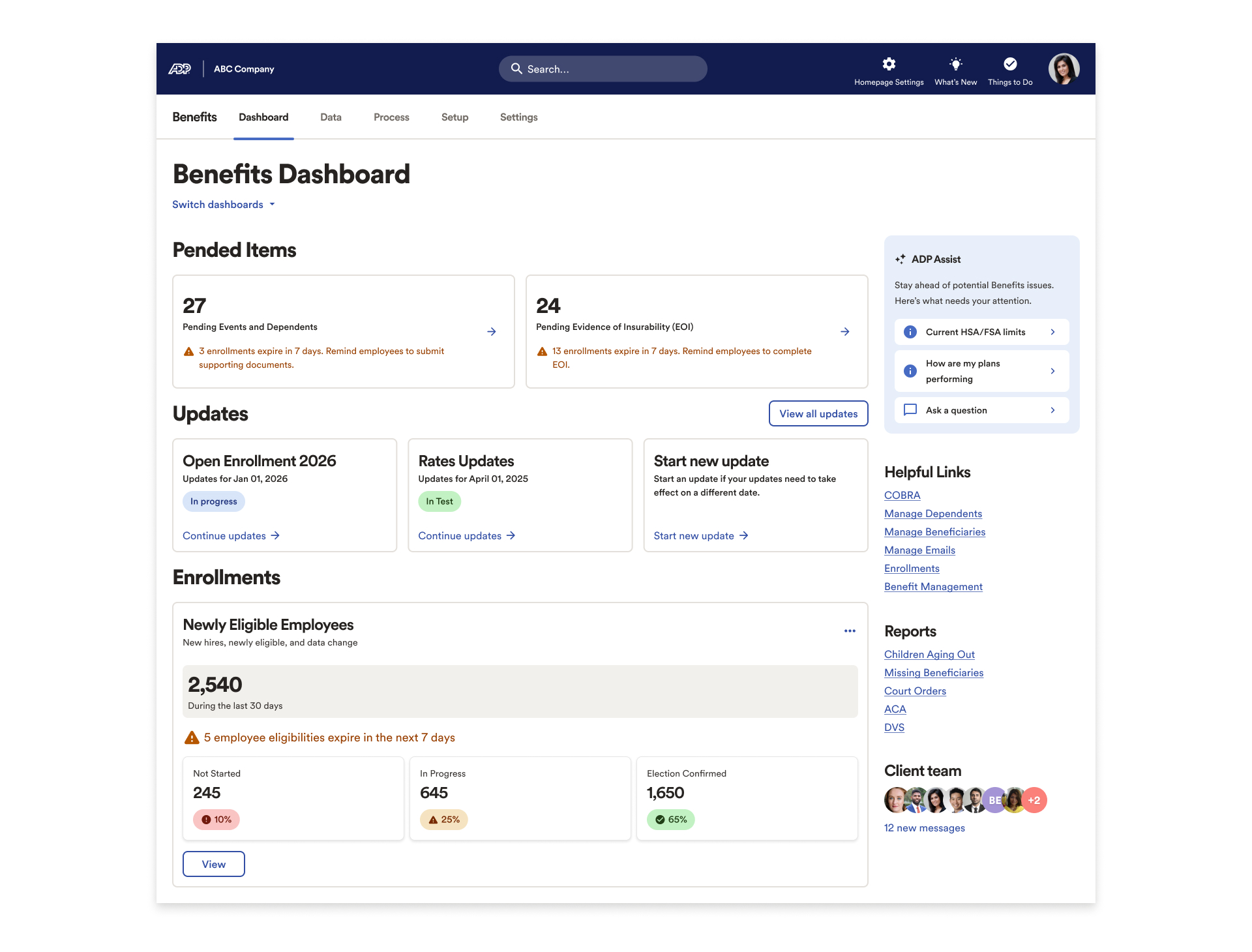Open the Settings tab
Viewport: 1252px width, 952px height.
(x=518, y=117)
